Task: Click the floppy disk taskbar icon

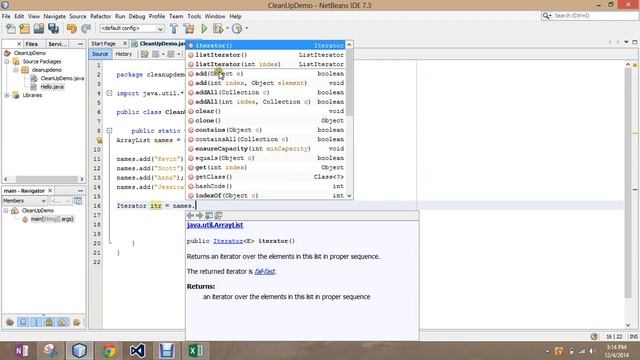Action: 166,351
